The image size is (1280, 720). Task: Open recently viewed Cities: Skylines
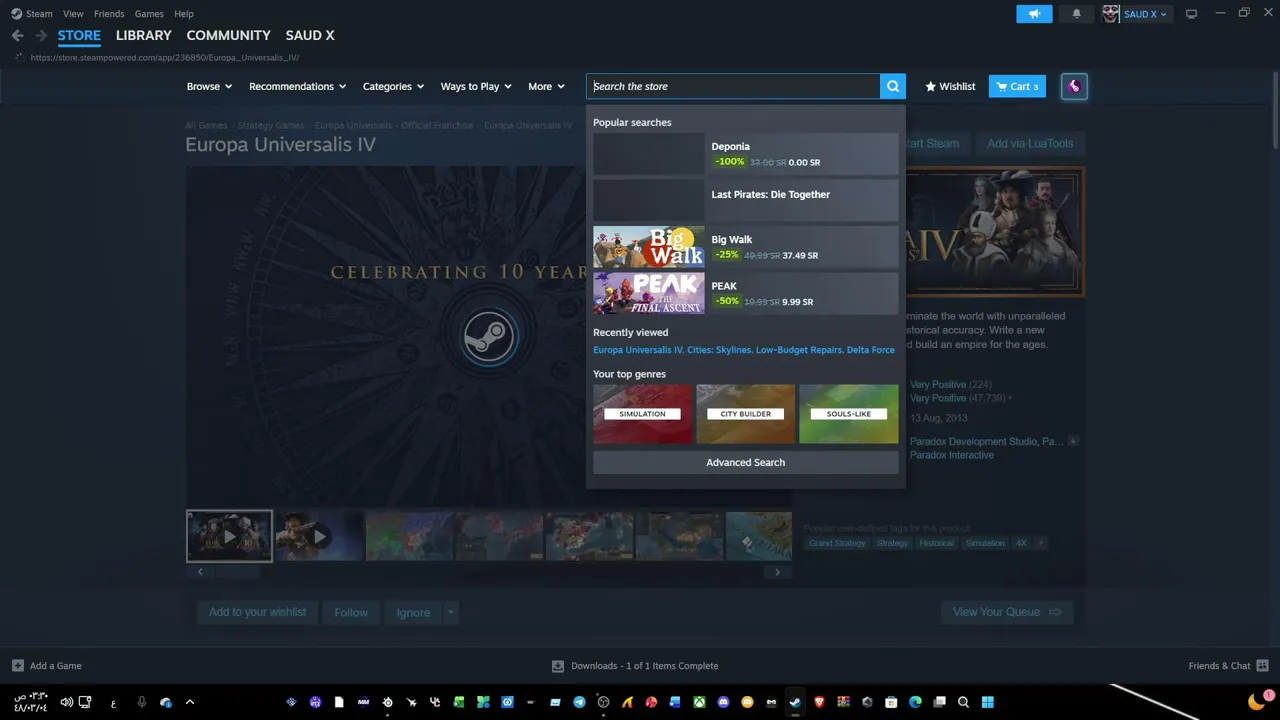click(x=718, y=350)
